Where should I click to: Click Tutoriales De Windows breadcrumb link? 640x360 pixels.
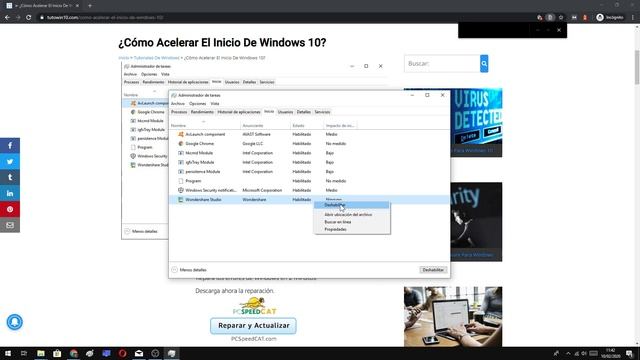click(x=157, y=58)
